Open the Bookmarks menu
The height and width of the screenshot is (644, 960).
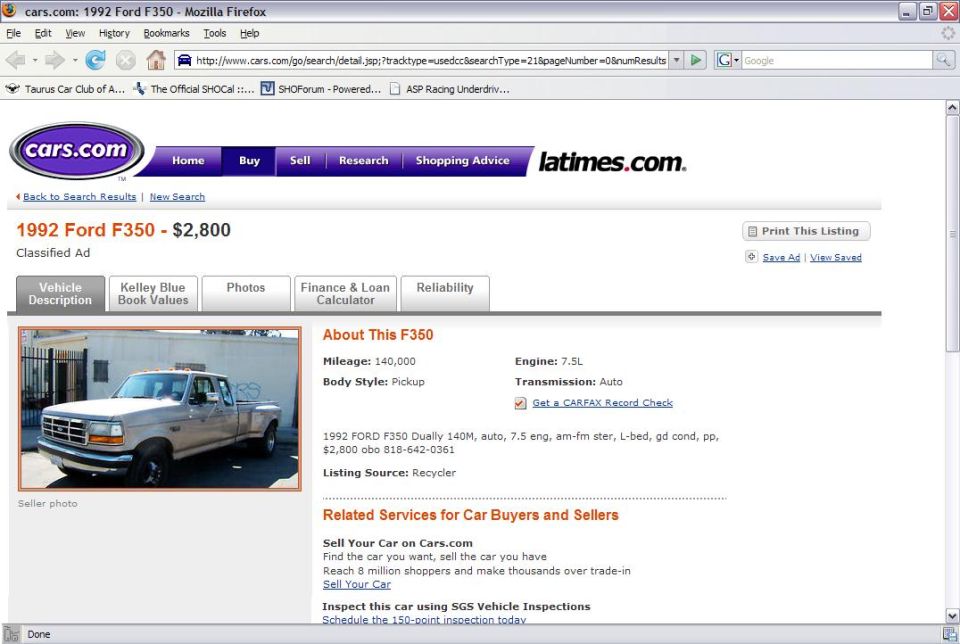coord(167,33)
